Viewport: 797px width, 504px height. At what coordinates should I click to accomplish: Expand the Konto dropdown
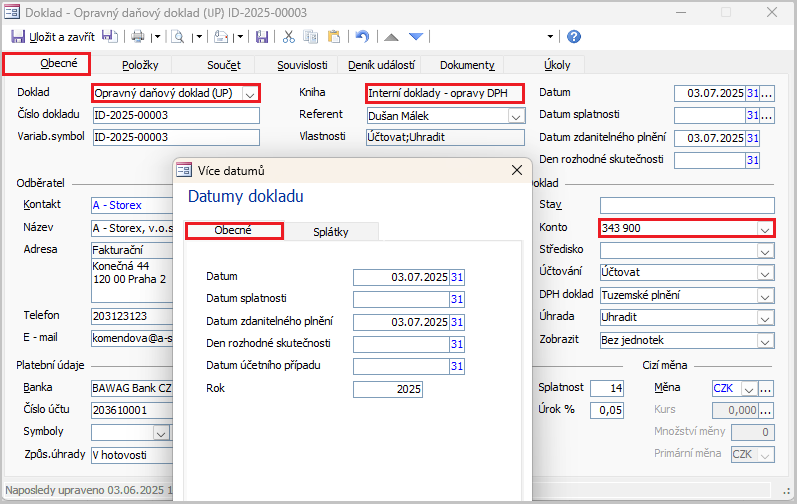tap(764, 229)
